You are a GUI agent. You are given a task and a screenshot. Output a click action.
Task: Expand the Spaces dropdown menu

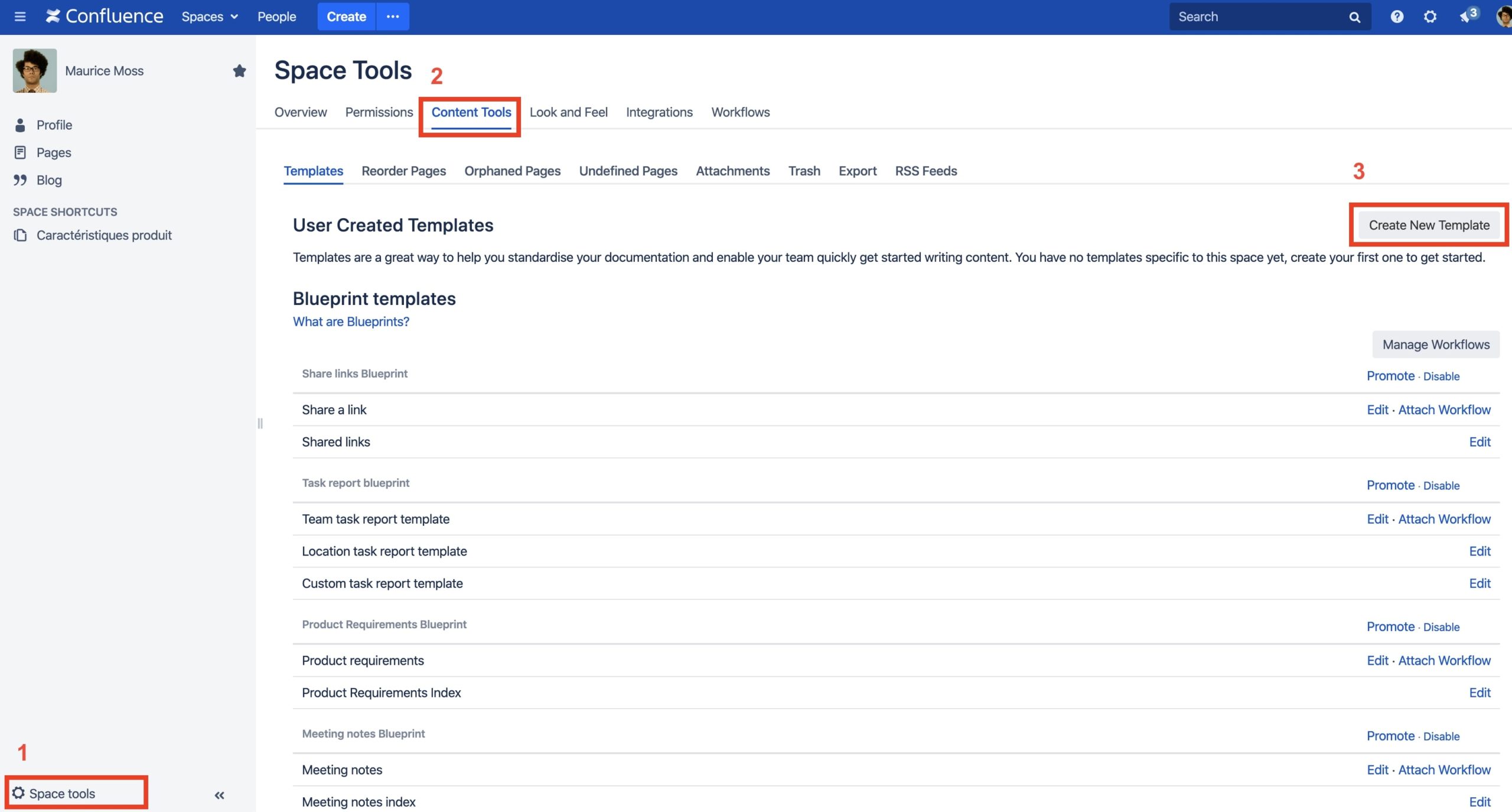pos(210,17)
